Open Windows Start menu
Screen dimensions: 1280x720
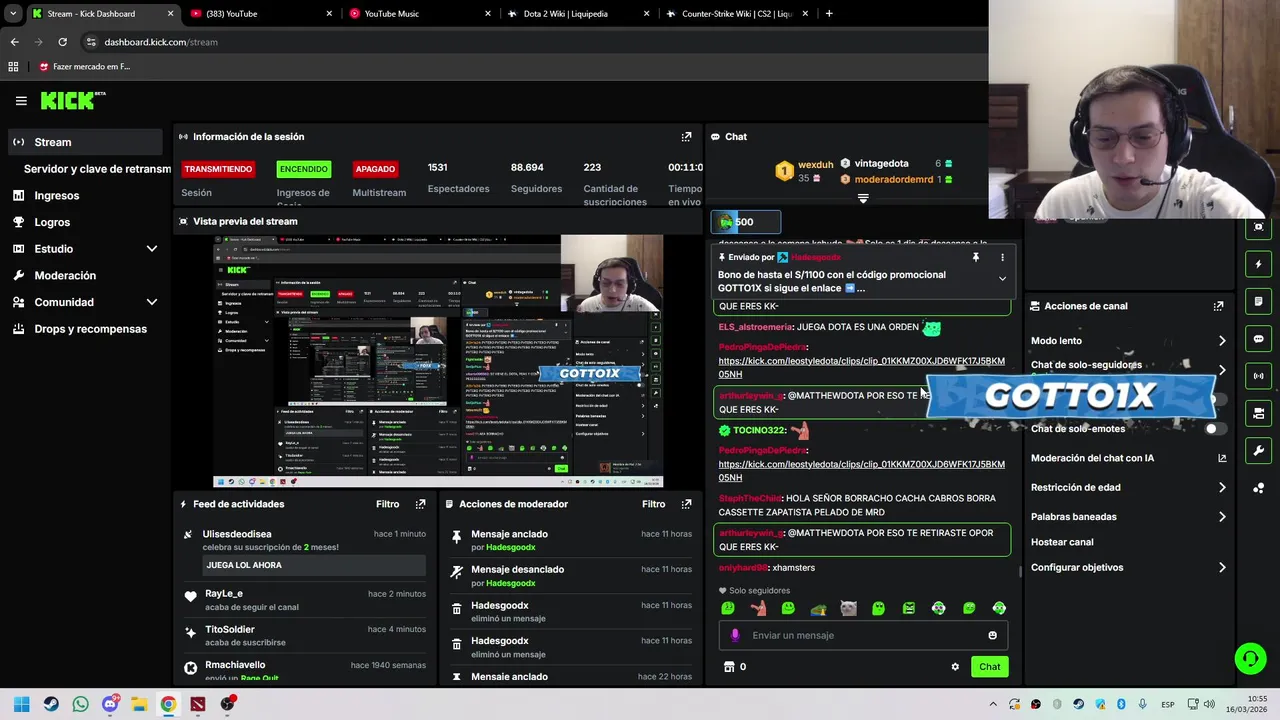click(21, 704)
